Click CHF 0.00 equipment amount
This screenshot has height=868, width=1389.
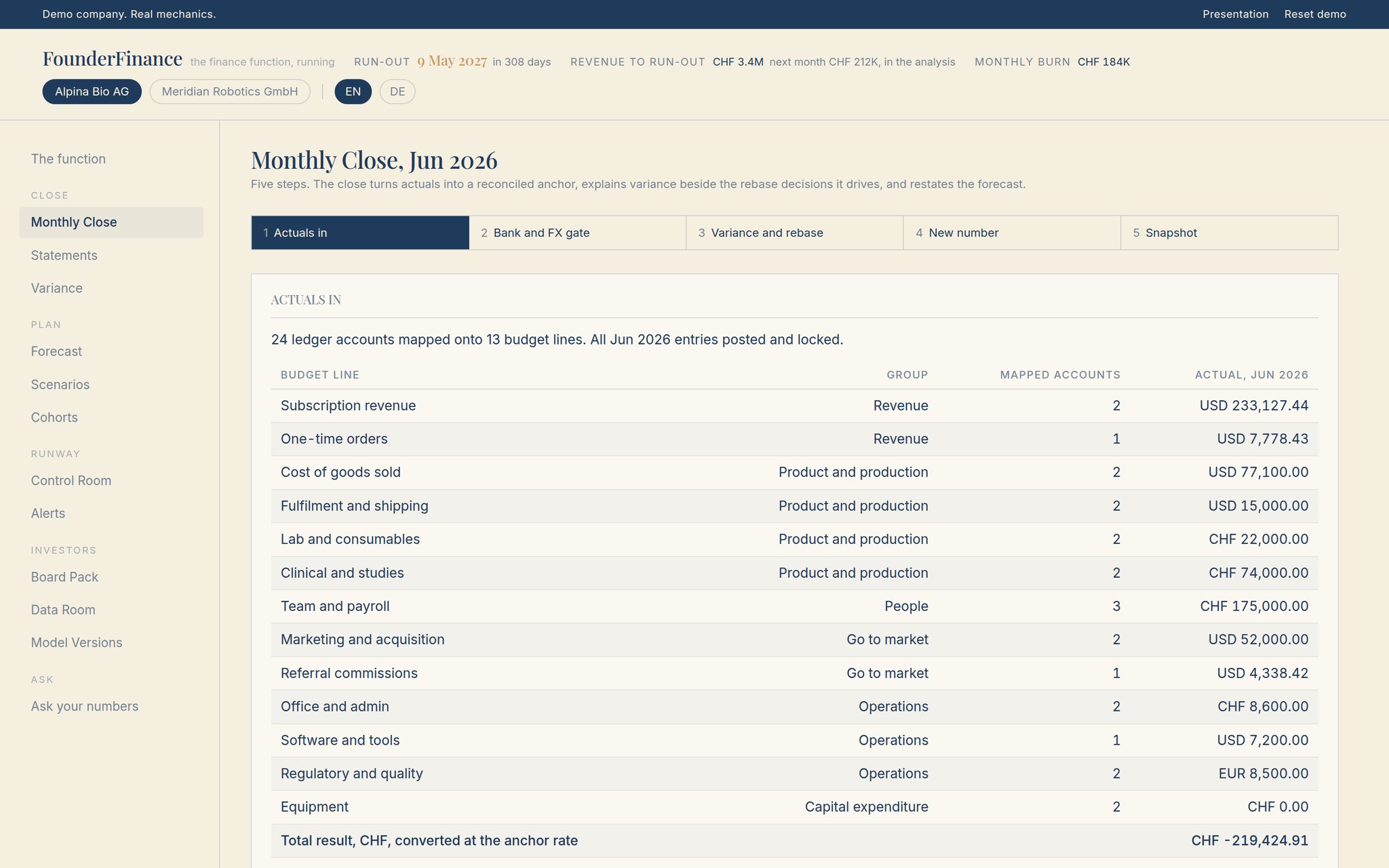1278,807
